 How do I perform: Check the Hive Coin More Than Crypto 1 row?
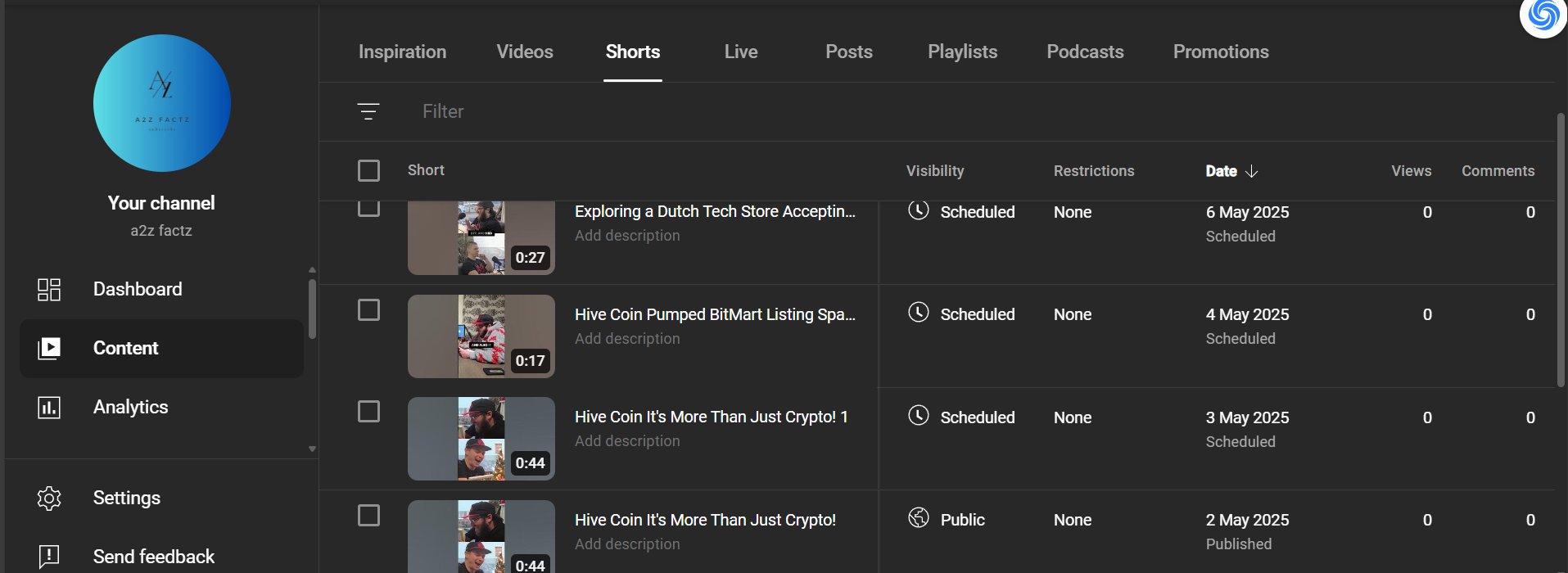[x=369, y=412]
